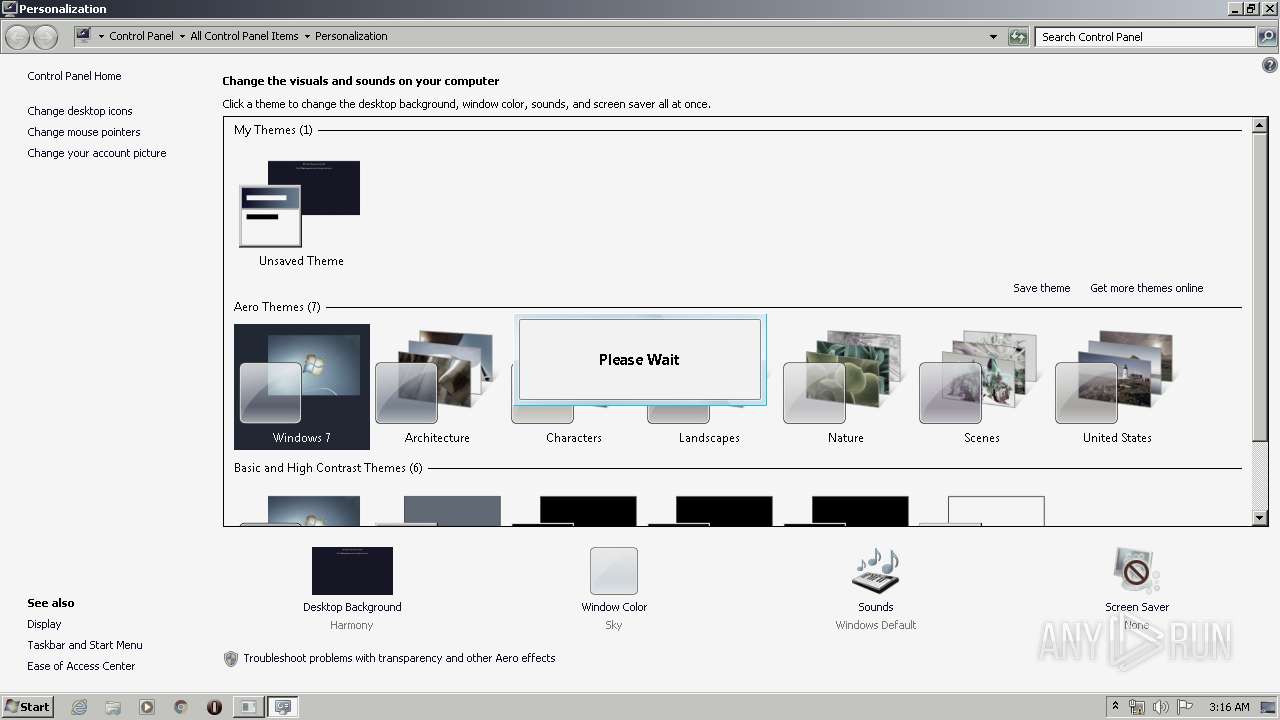Open Change your account picture link

tap(97, 153)
